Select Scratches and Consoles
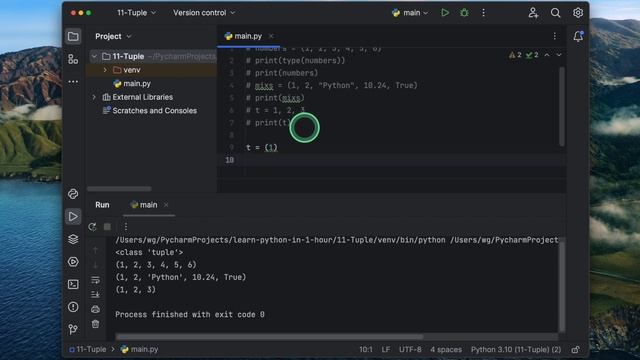This screenshot has width=640, height=360. pos(154,111)
